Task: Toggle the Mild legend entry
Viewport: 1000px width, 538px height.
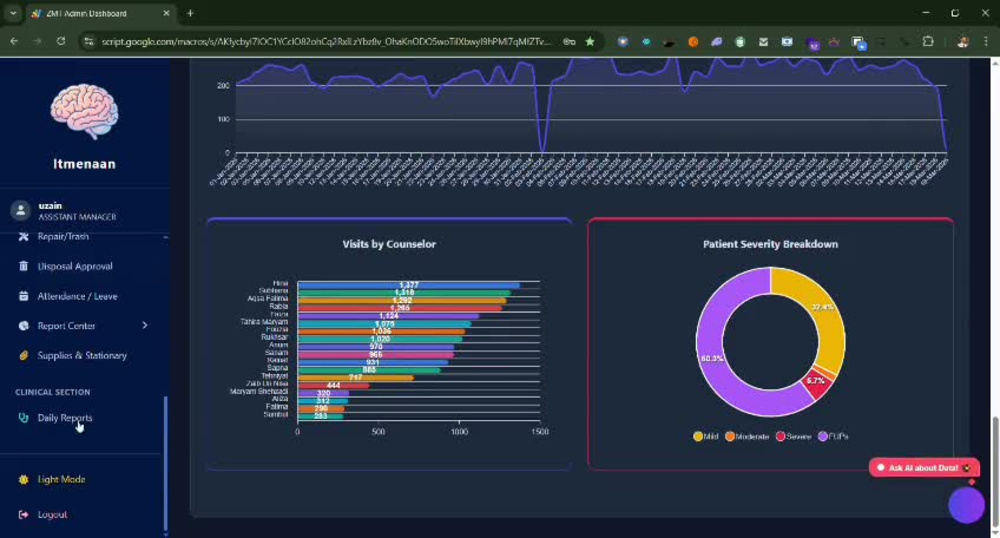Action: 705,437
